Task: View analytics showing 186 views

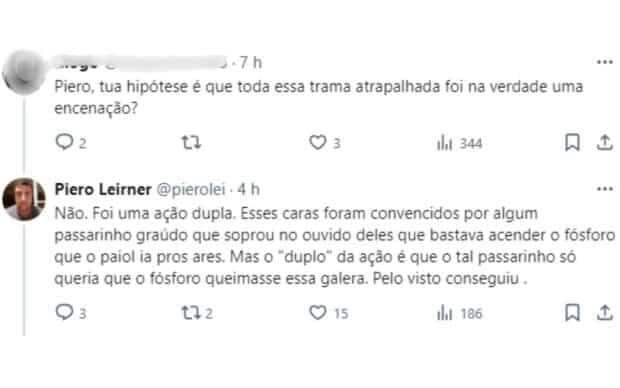Action: [459, 313]
